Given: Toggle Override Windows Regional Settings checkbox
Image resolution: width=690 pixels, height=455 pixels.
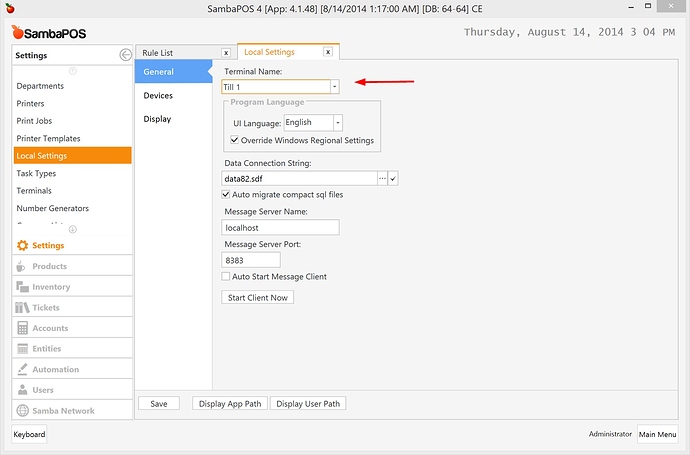Looking at the screenshot, I should coord(234,140).
